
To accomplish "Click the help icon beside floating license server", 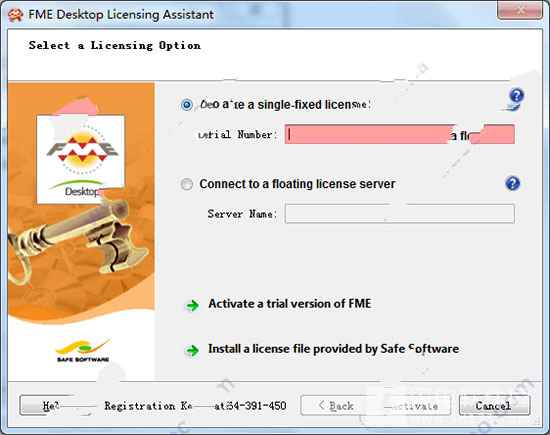I will tap(512, 183).
